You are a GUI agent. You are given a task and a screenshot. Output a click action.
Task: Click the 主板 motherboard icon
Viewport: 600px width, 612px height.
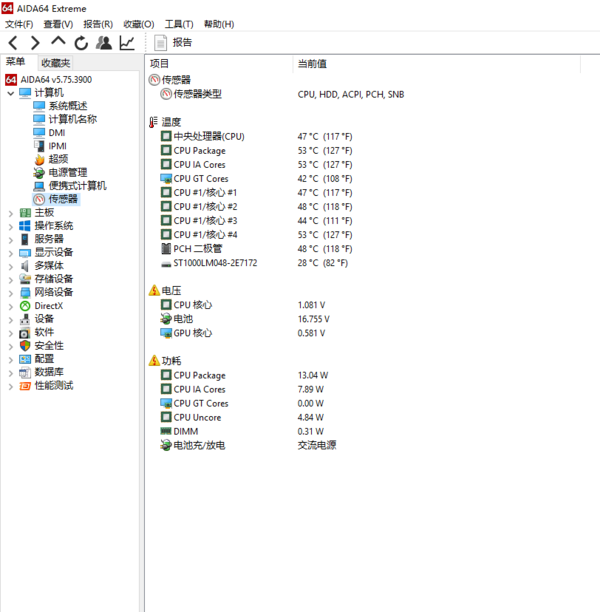tap(25, 213)
